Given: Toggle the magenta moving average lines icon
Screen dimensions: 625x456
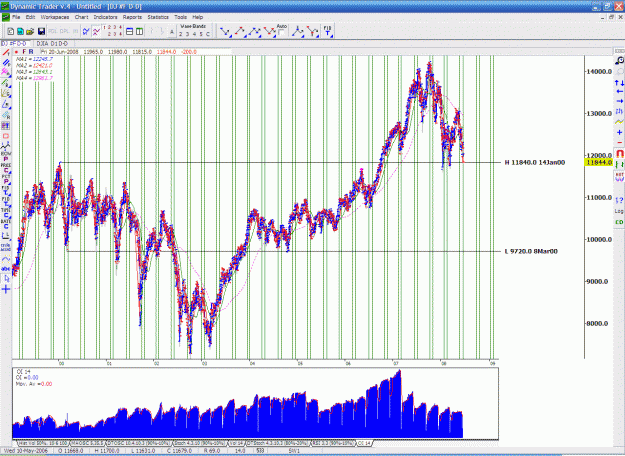Looking at the screenshot, I should click(96, 31).
